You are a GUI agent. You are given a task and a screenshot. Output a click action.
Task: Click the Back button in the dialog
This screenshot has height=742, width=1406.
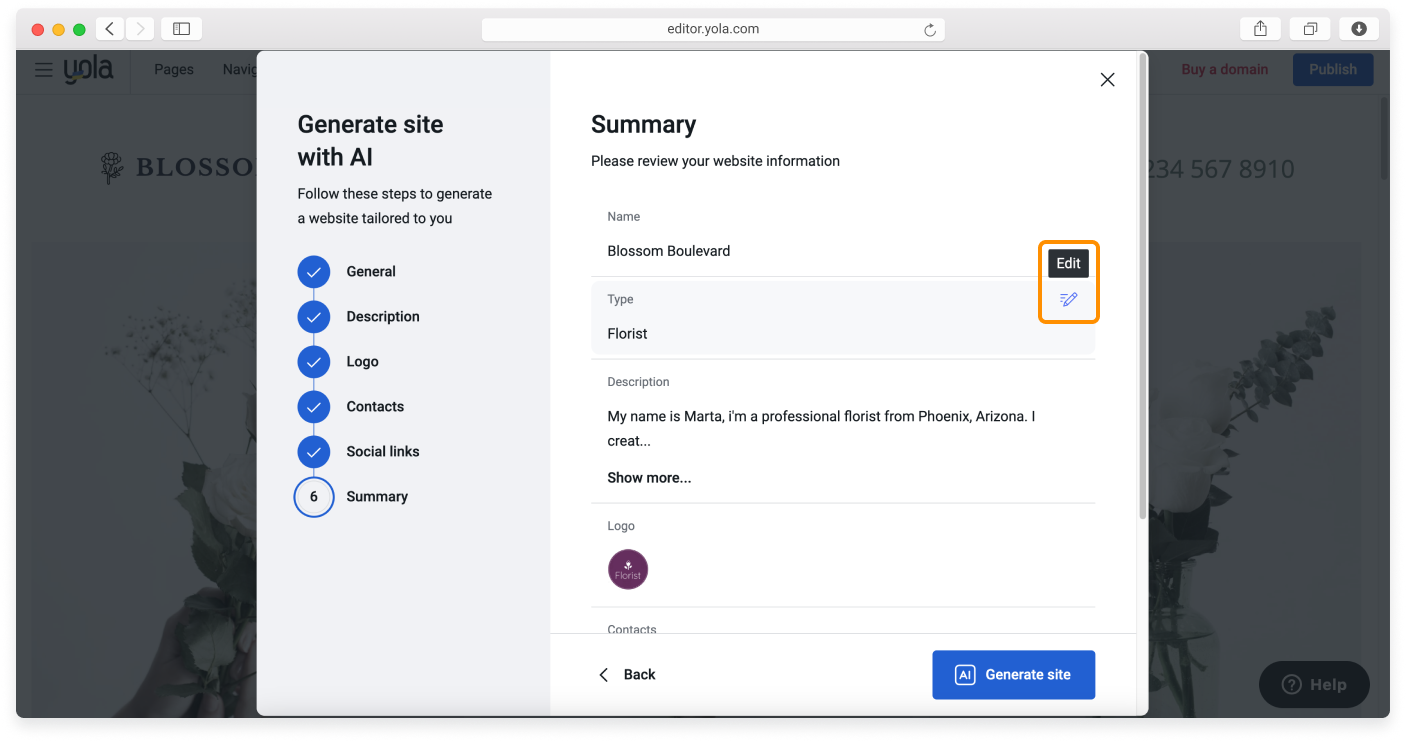[x=627, y=675]
